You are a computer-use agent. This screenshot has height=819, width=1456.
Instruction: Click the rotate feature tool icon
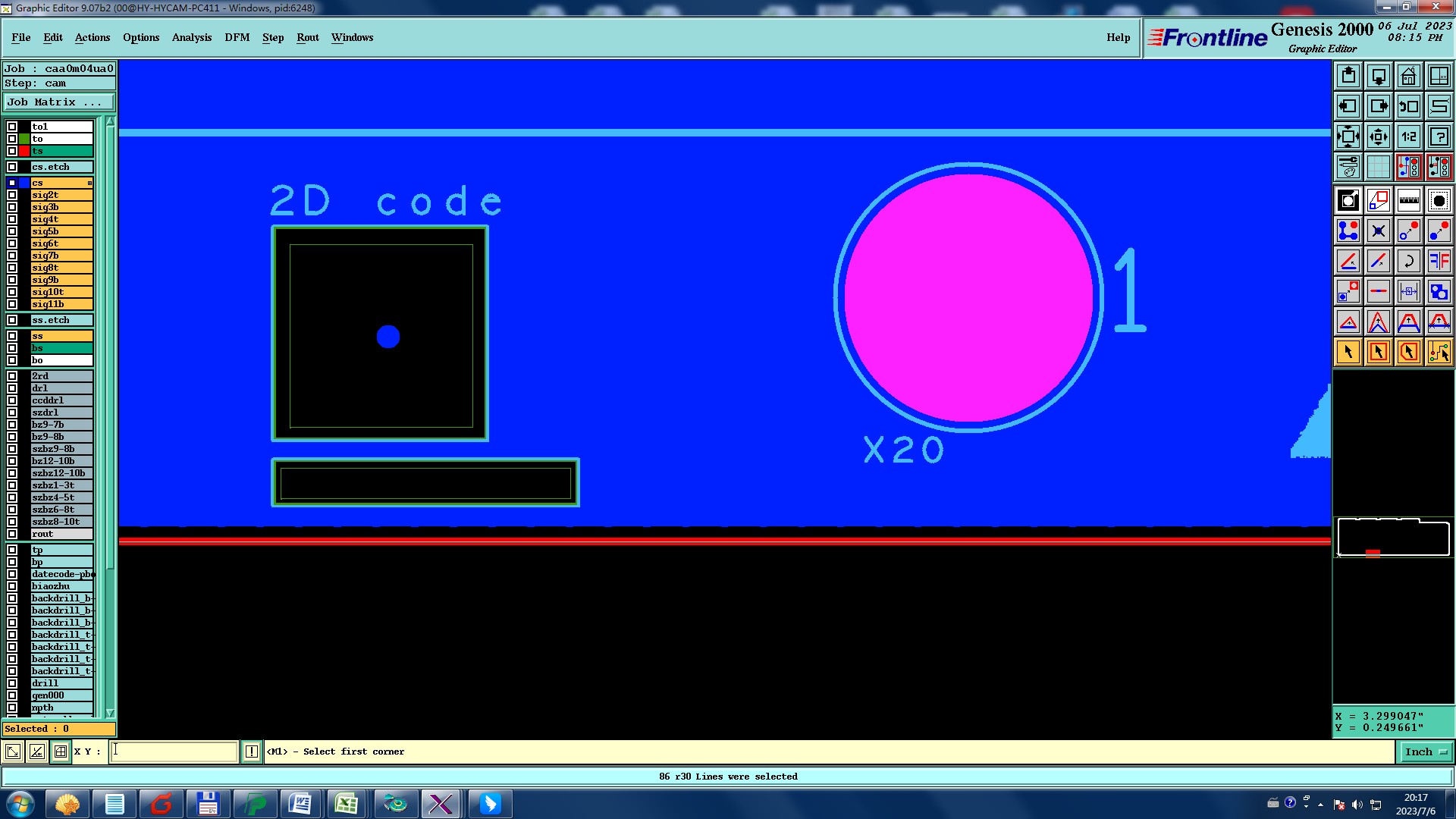[x=1408, y=261]
